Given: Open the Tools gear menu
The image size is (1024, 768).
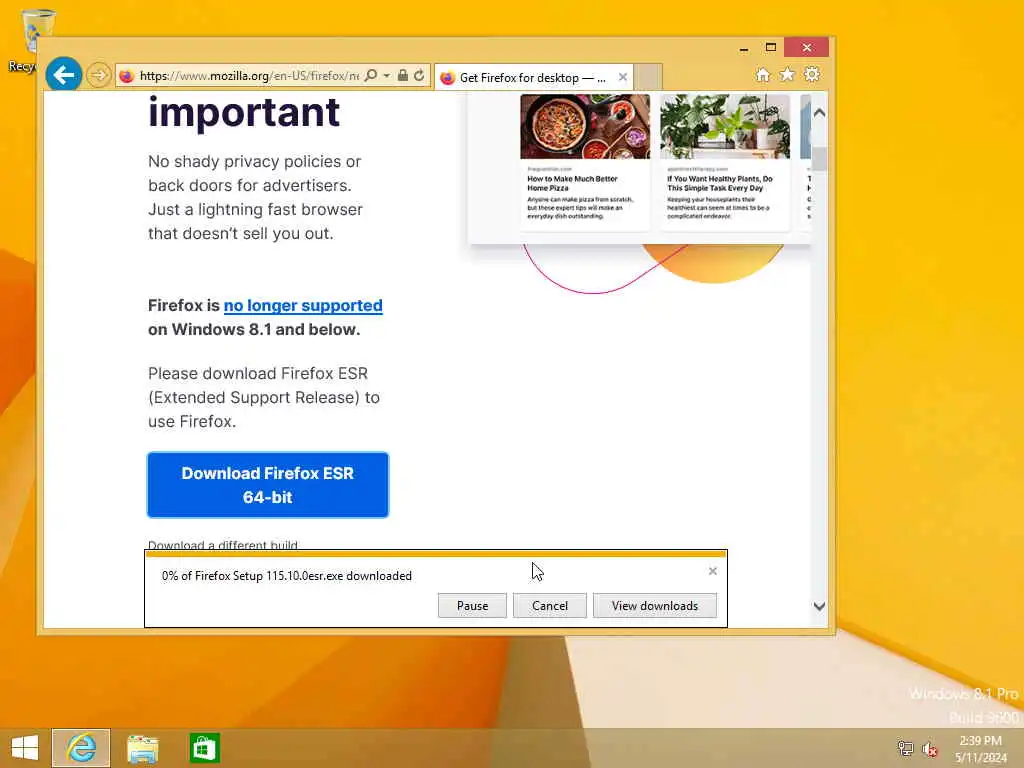Looking at the screenshot, I should click(812, 74).
